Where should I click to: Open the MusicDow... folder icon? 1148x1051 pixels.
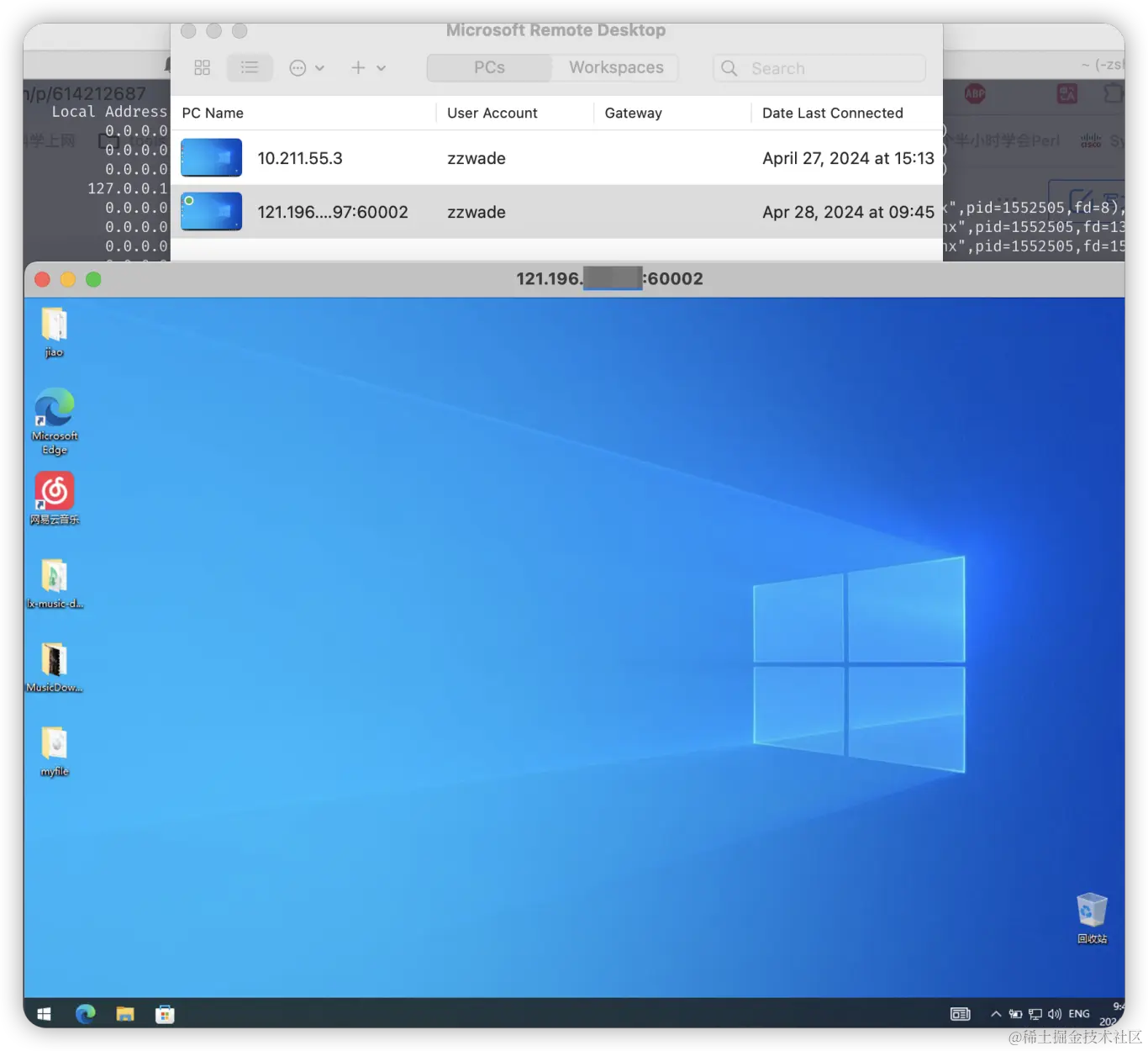point(55,668)
